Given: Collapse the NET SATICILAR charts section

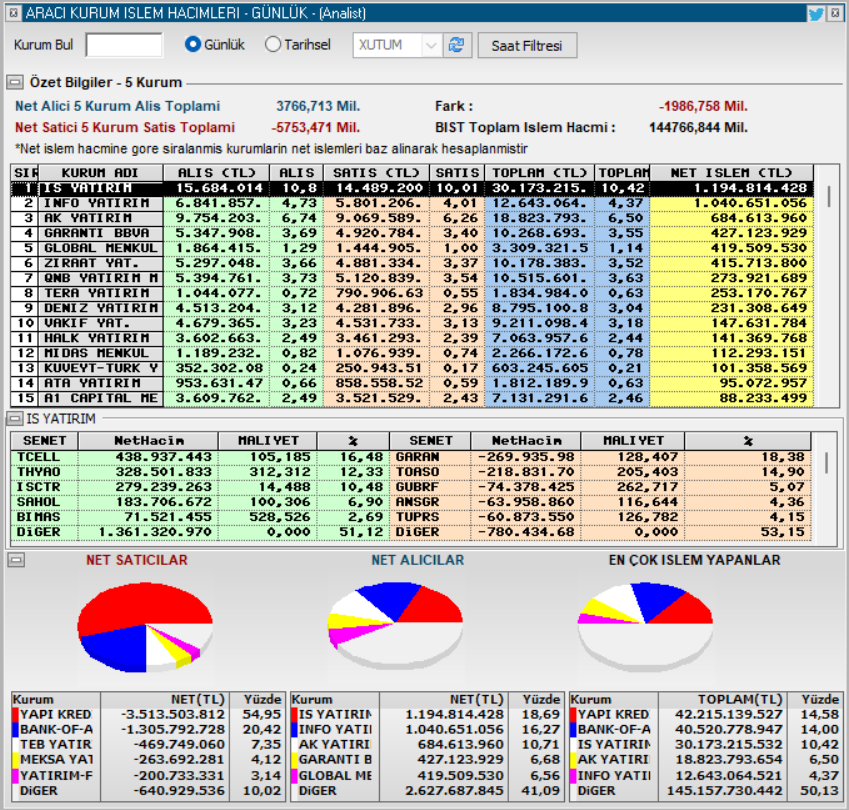Looking at the screenshot, I should pos(16,560).
